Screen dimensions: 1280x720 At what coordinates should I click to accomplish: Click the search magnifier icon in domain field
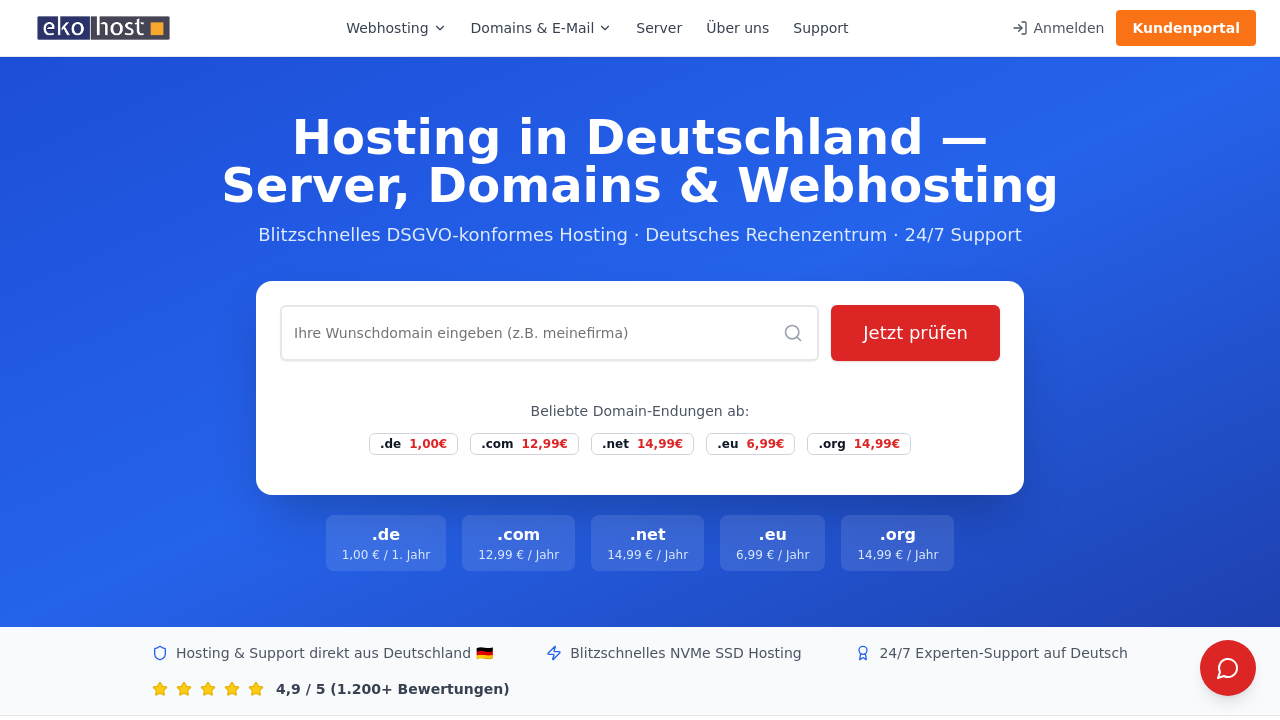point(793,333)
